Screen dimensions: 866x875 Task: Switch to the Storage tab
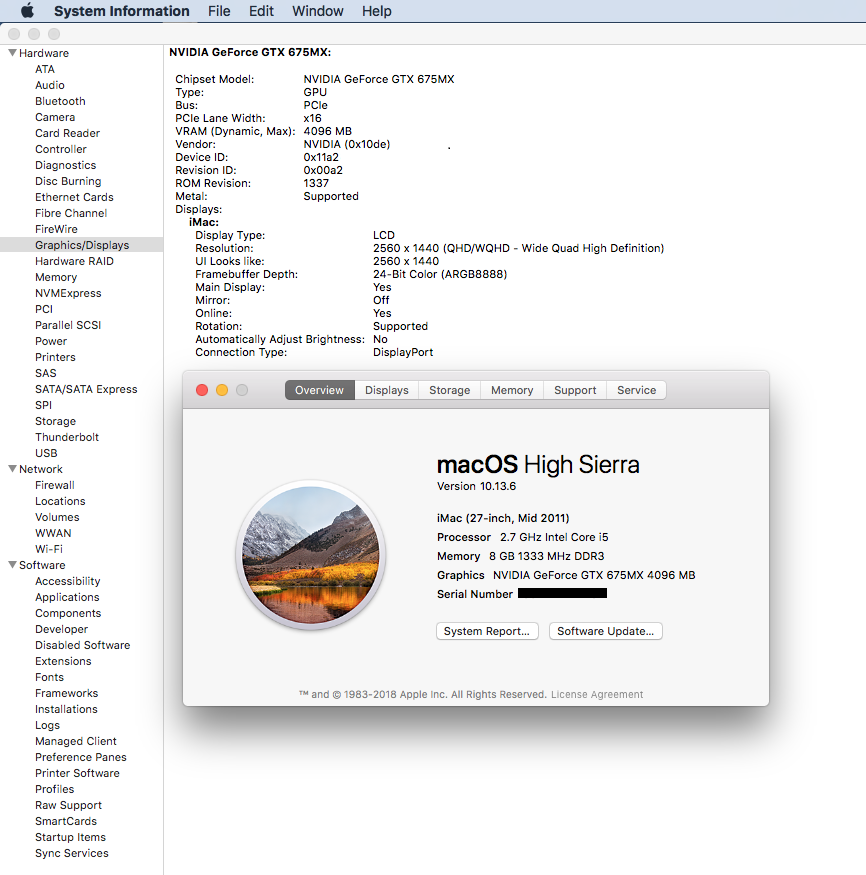tap(449, 390)
